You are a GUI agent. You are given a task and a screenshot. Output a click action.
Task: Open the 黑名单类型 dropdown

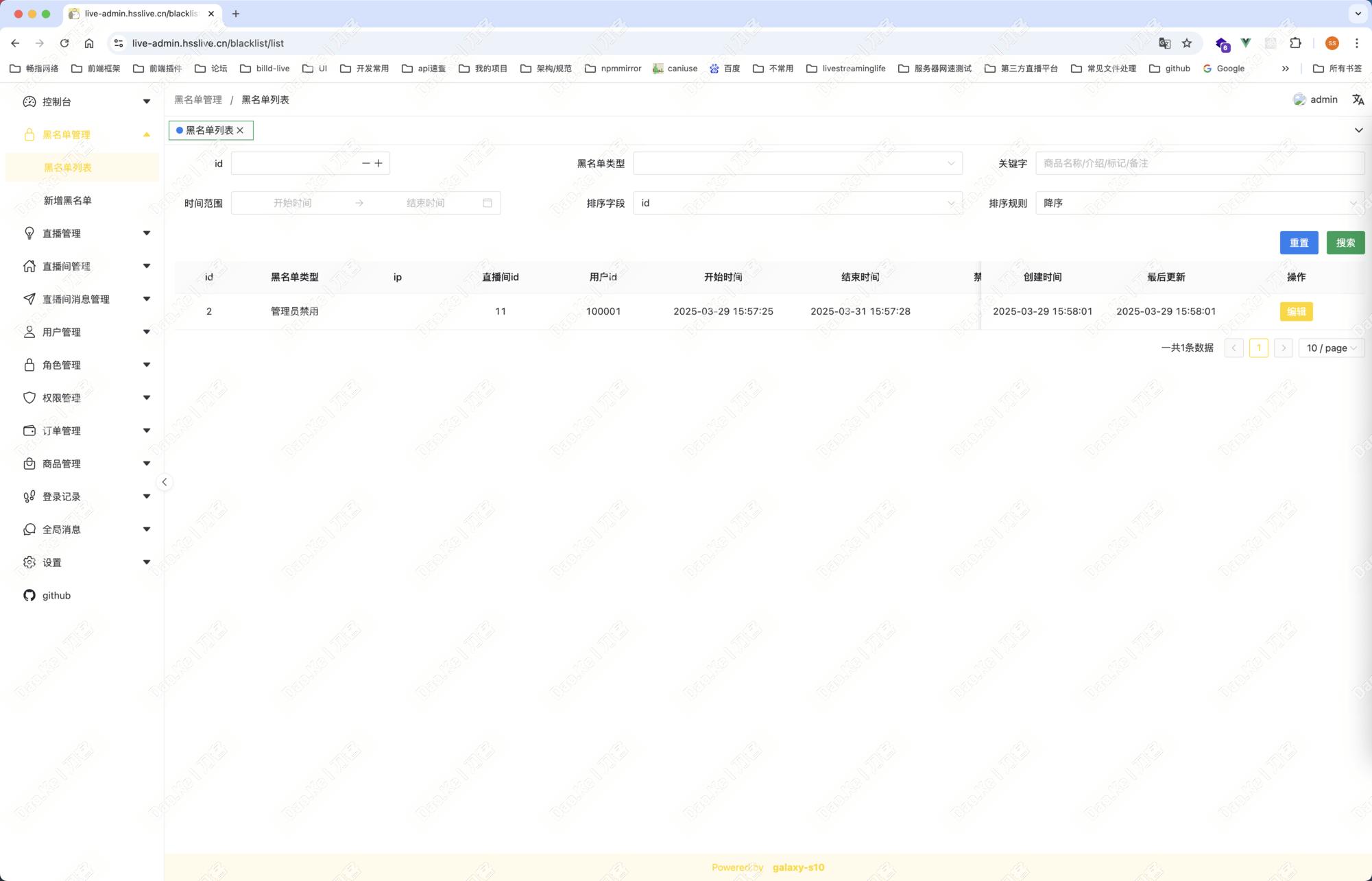[797, 163]
